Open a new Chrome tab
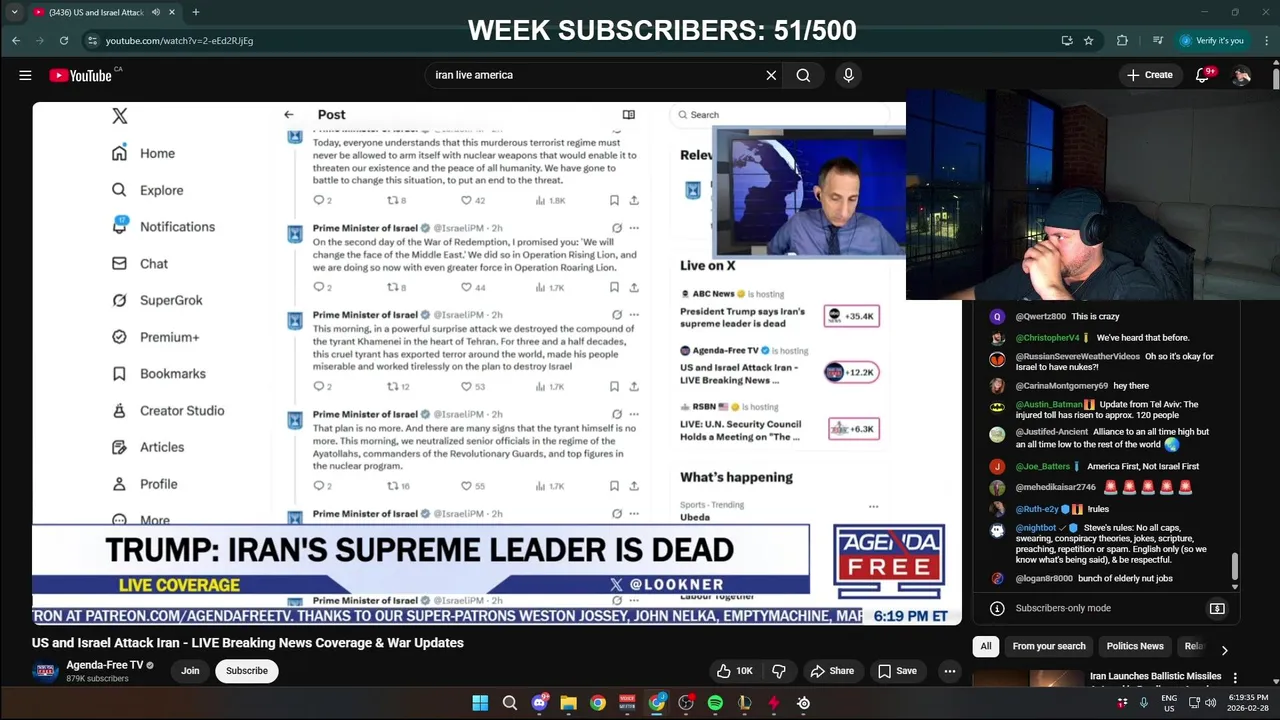This screenshot has width=1280, height=720. [x=195, y=12]
